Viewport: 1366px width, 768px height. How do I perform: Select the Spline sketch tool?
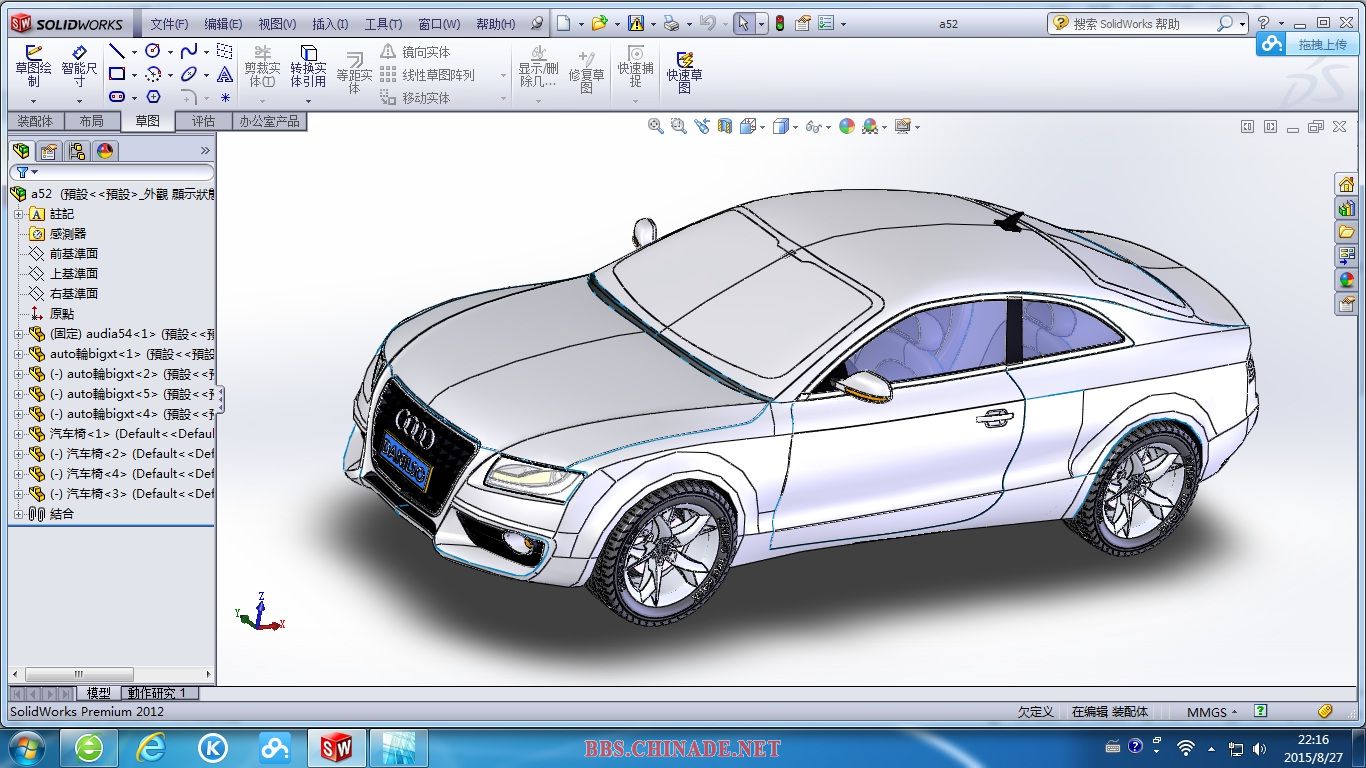[x=189, y=51]
